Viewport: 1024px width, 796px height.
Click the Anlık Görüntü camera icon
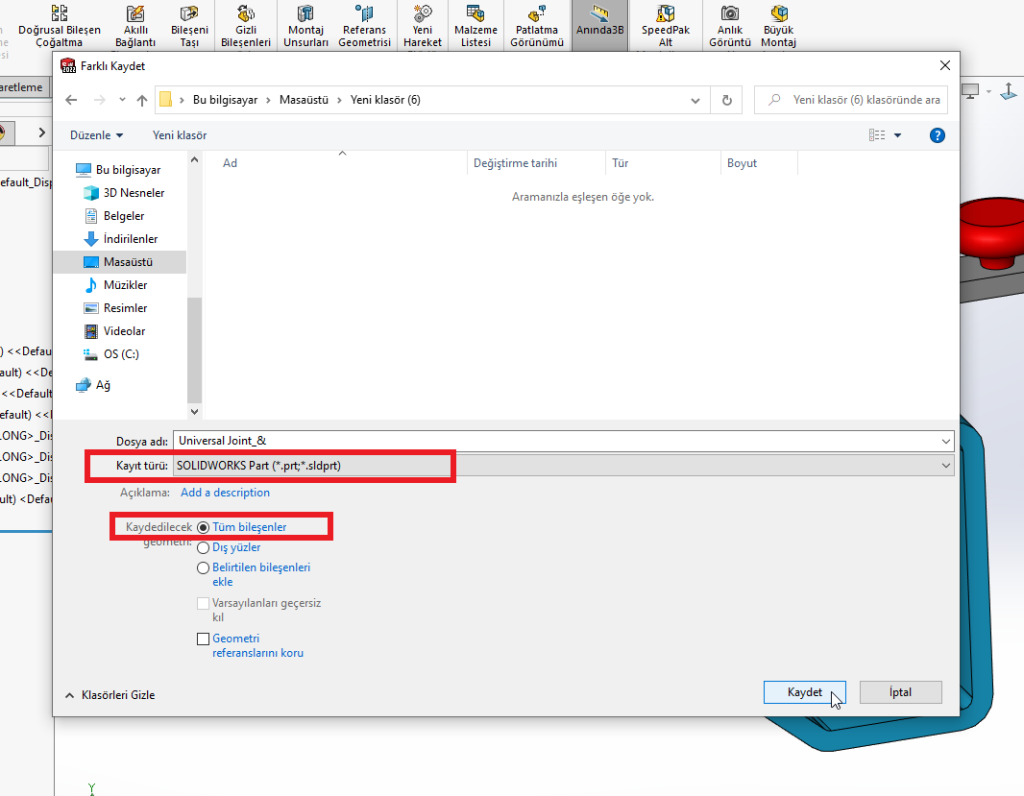click(730, 14)
